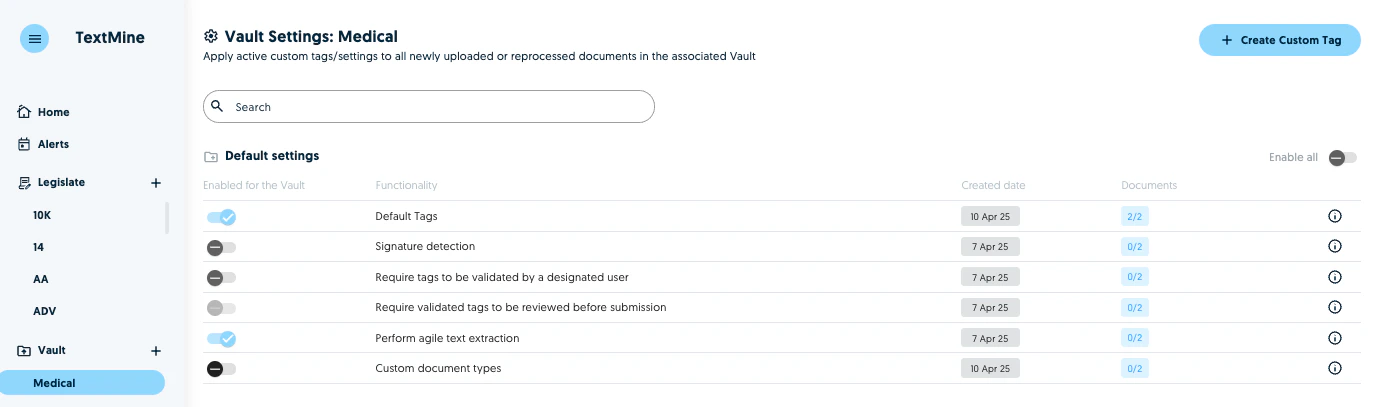Switch on the Enable all toggle
The height and width of the screenshot is (407, 1381).
(1342, 158)
